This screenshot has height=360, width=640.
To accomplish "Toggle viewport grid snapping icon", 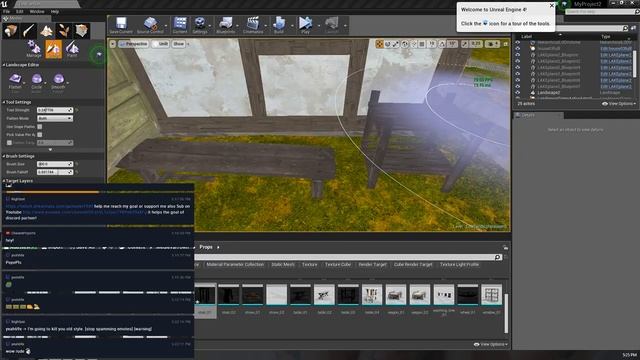I will coord(422,44).
